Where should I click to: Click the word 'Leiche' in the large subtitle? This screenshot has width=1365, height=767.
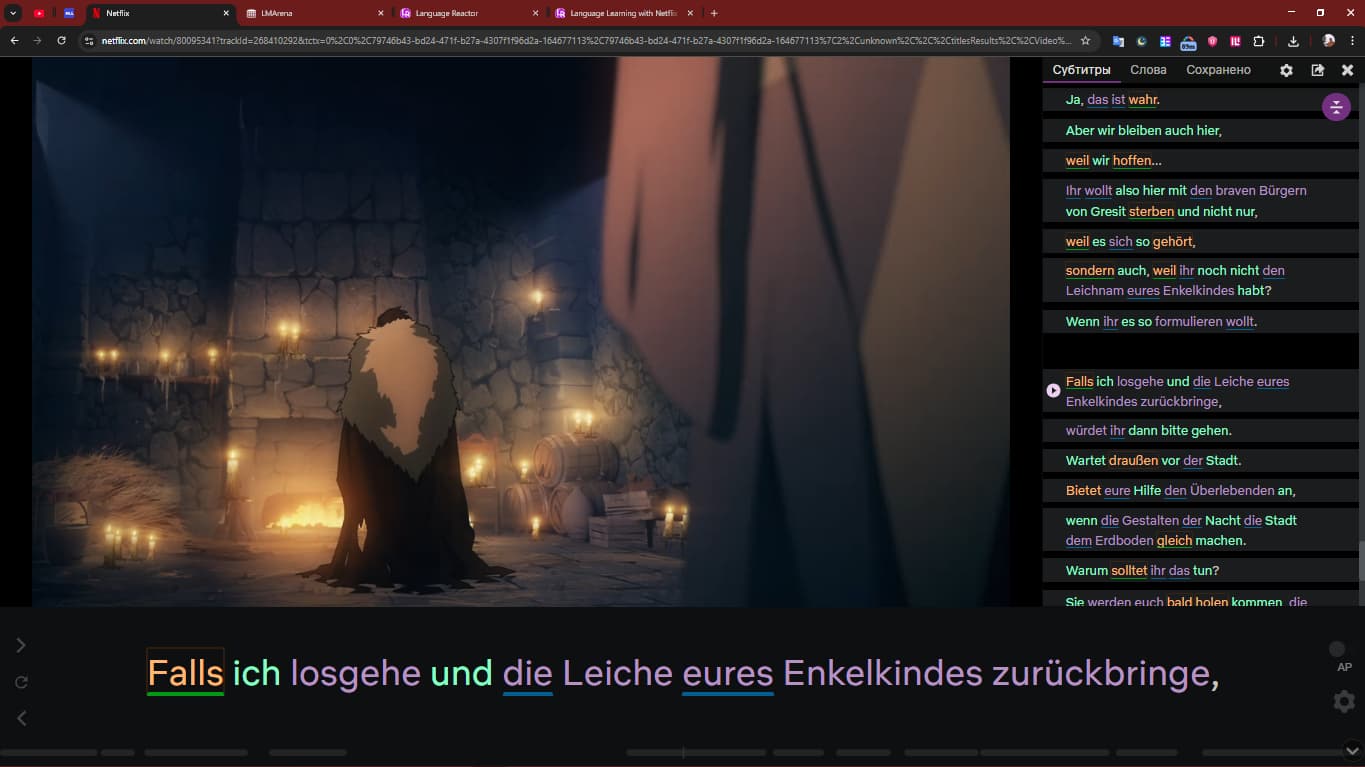pos(617,673)
